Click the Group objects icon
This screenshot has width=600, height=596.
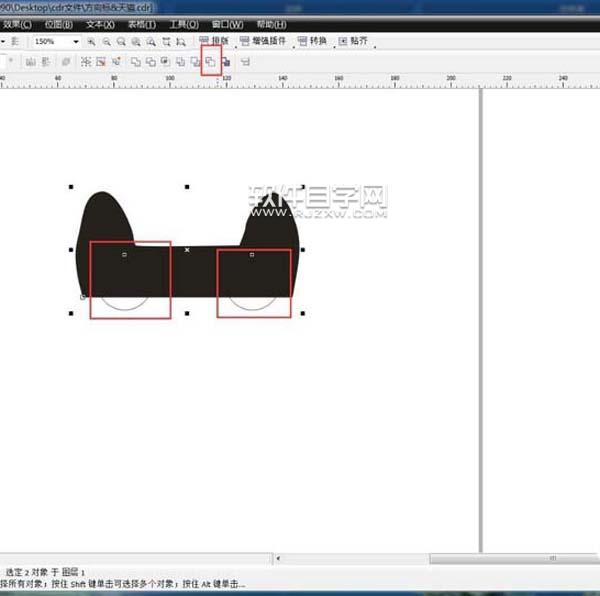[85, 61]
